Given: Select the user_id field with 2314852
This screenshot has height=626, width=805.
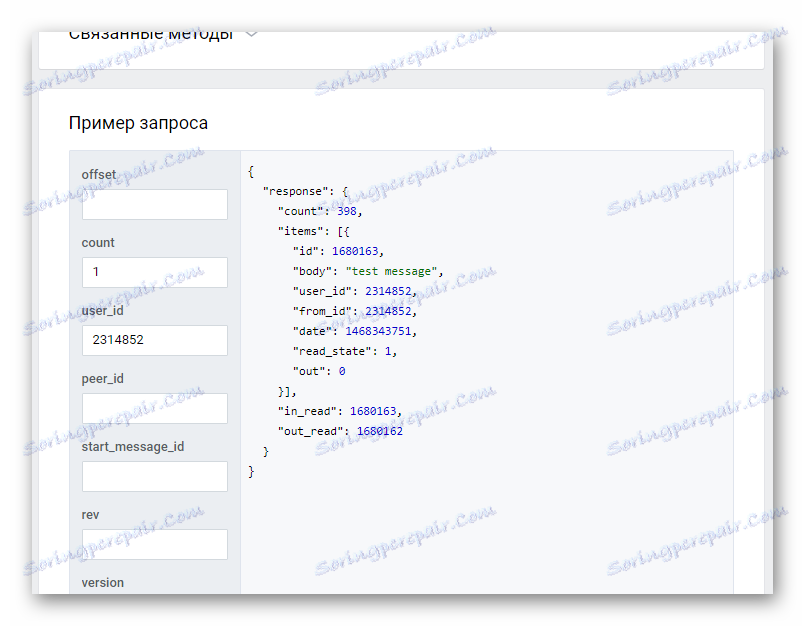Looking at the screenshot, I should (154, 340).
